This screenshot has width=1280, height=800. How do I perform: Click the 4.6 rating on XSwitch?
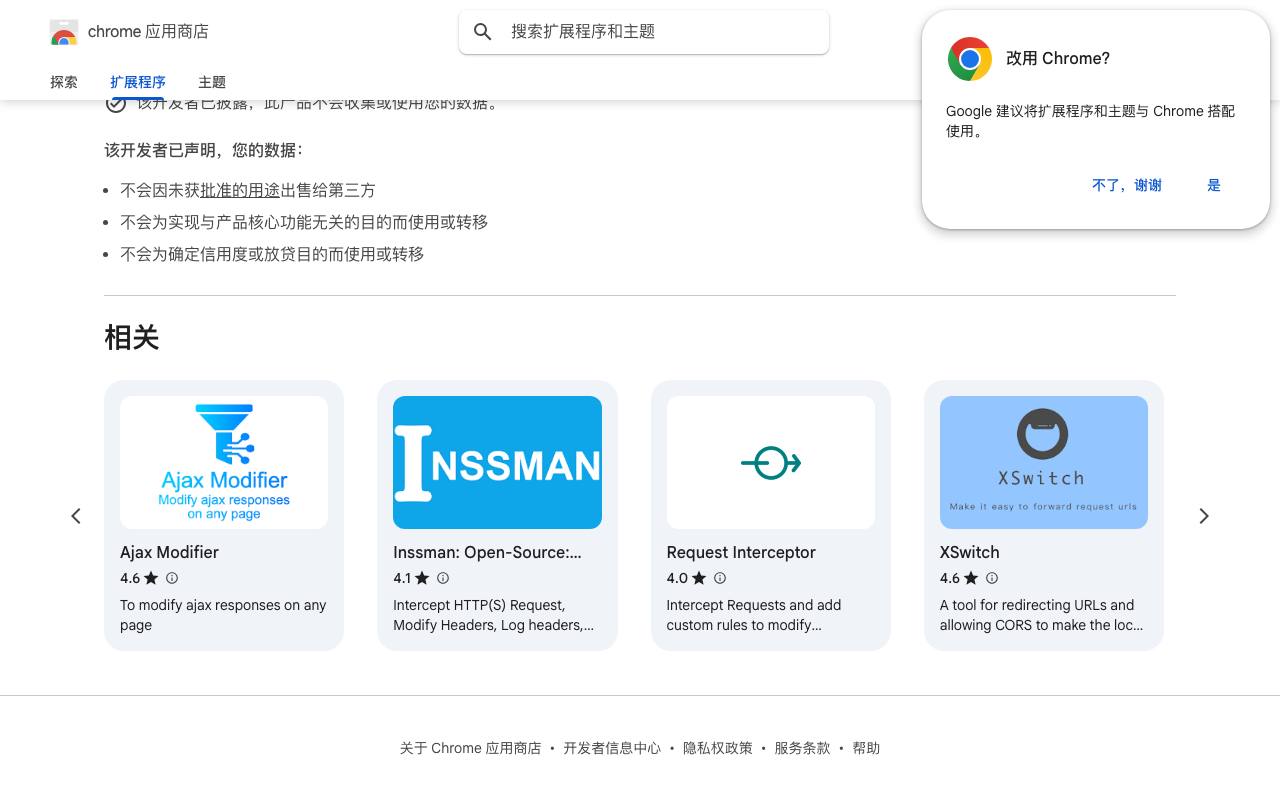pos(950,578)
